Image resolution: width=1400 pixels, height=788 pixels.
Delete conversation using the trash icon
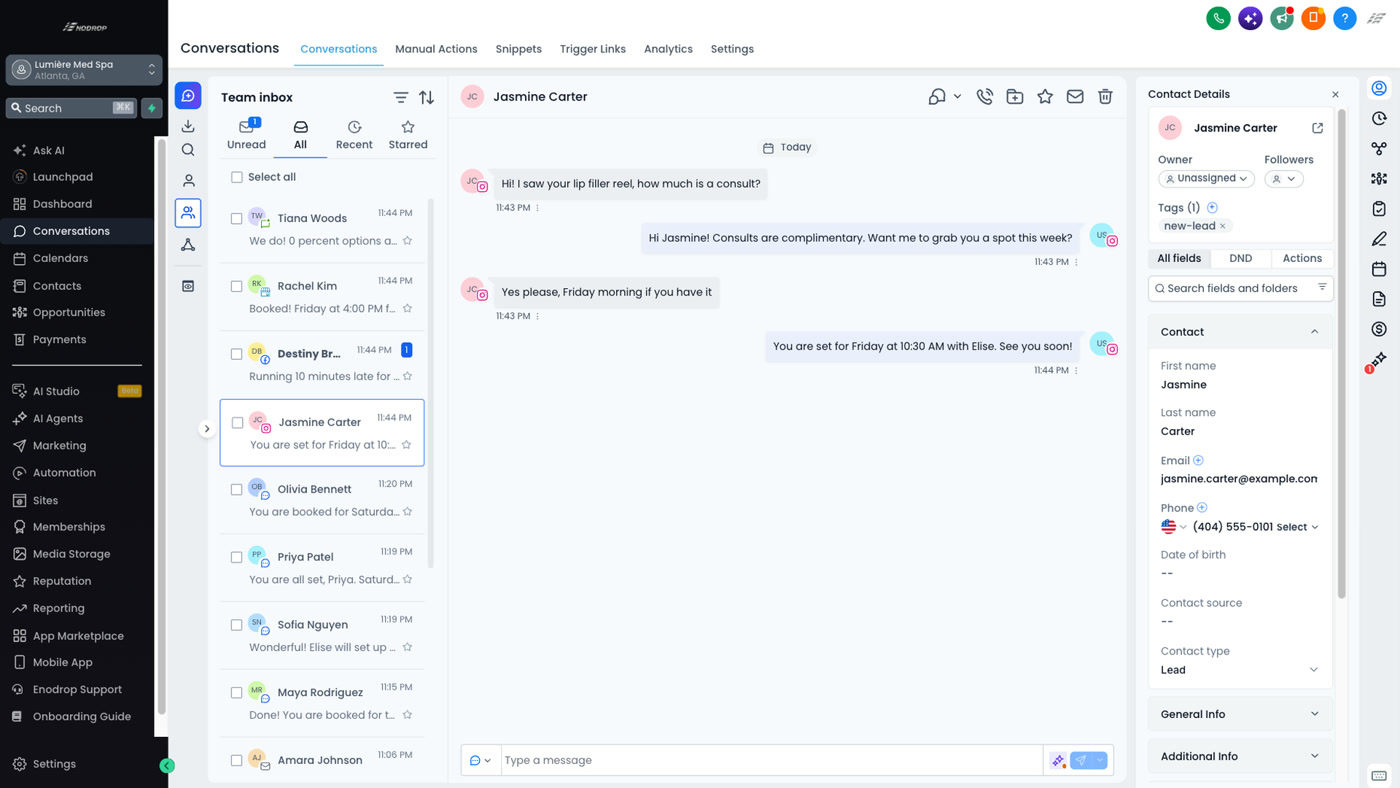point(1105,97)
